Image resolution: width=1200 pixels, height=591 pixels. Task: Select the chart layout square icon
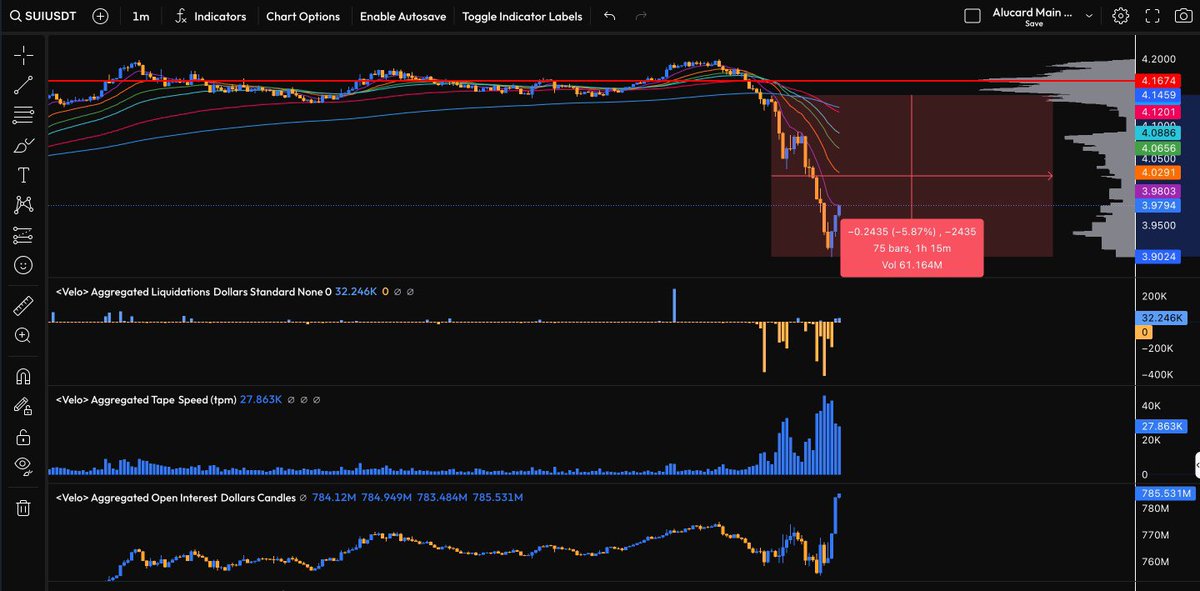(972, 16)
